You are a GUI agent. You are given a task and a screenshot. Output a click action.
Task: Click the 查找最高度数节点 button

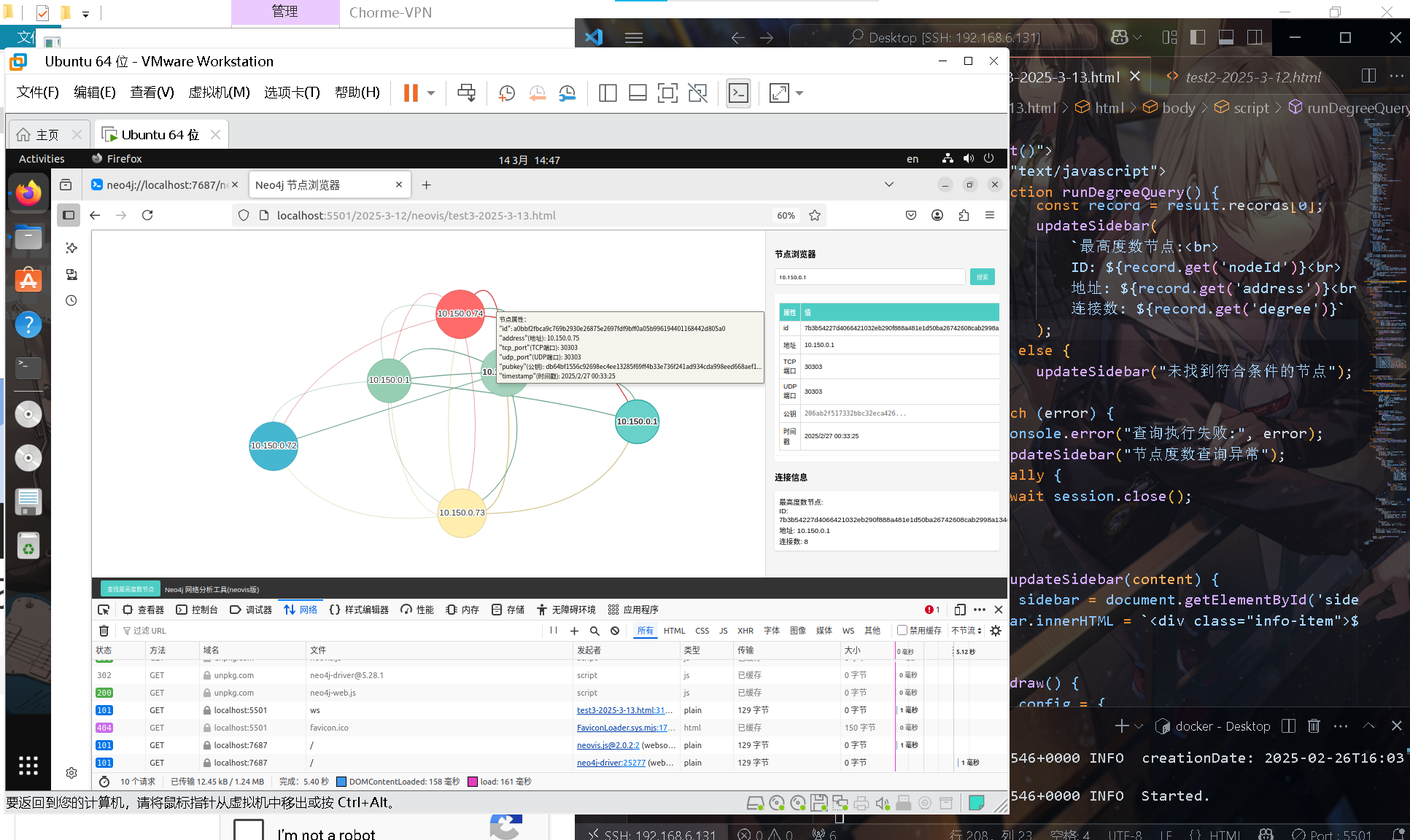click(x=131, y=589)
